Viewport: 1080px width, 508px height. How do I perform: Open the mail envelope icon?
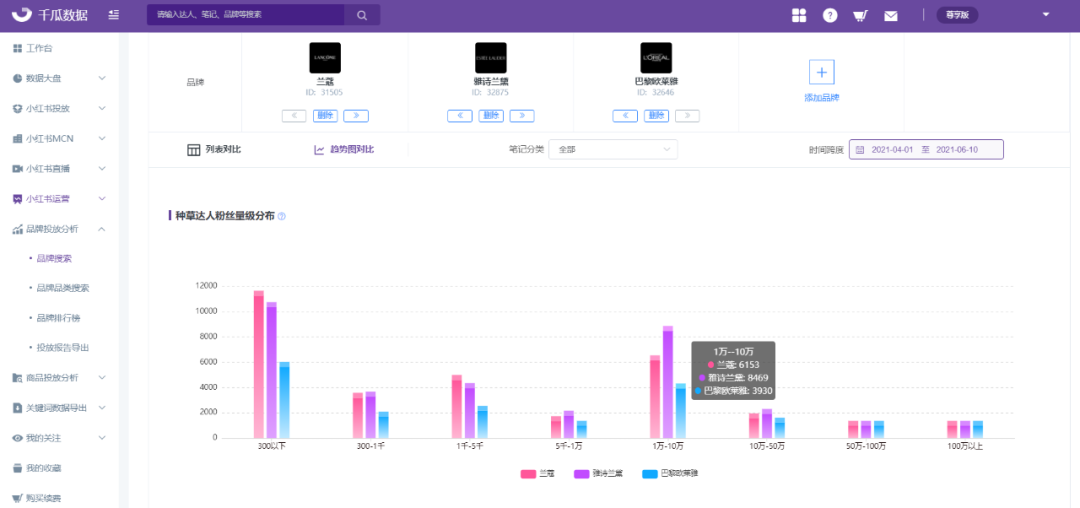891,16
